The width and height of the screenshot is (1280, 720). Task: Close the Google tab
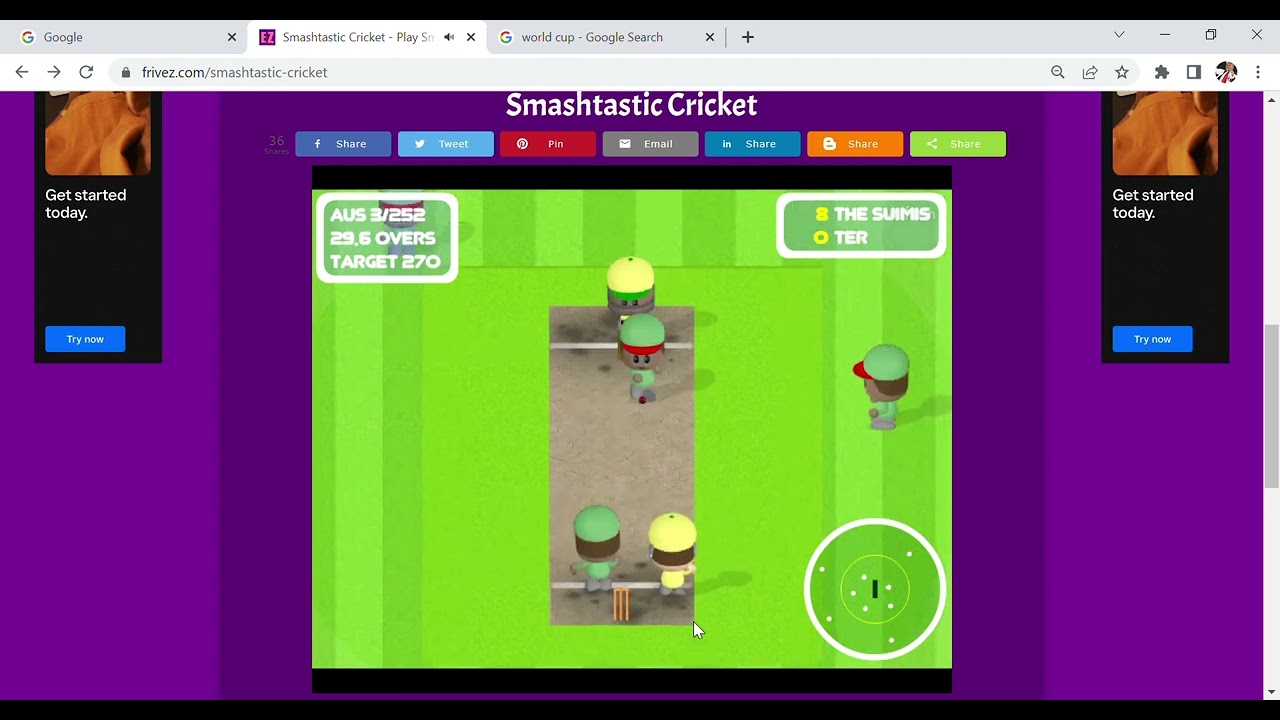232,37
